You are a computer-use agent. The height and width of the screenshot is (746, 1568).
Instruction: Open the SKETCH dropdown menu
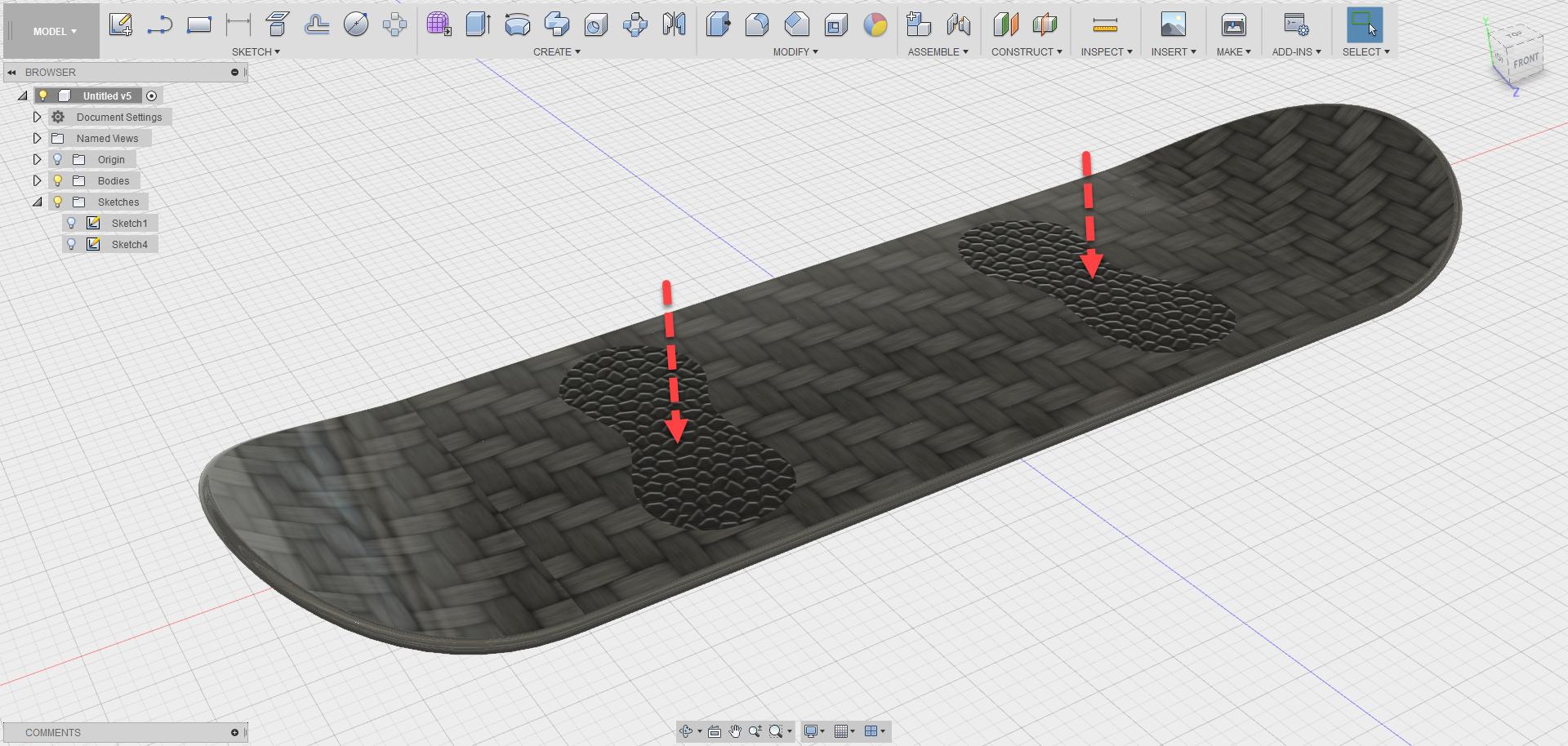tap(256, 51)
